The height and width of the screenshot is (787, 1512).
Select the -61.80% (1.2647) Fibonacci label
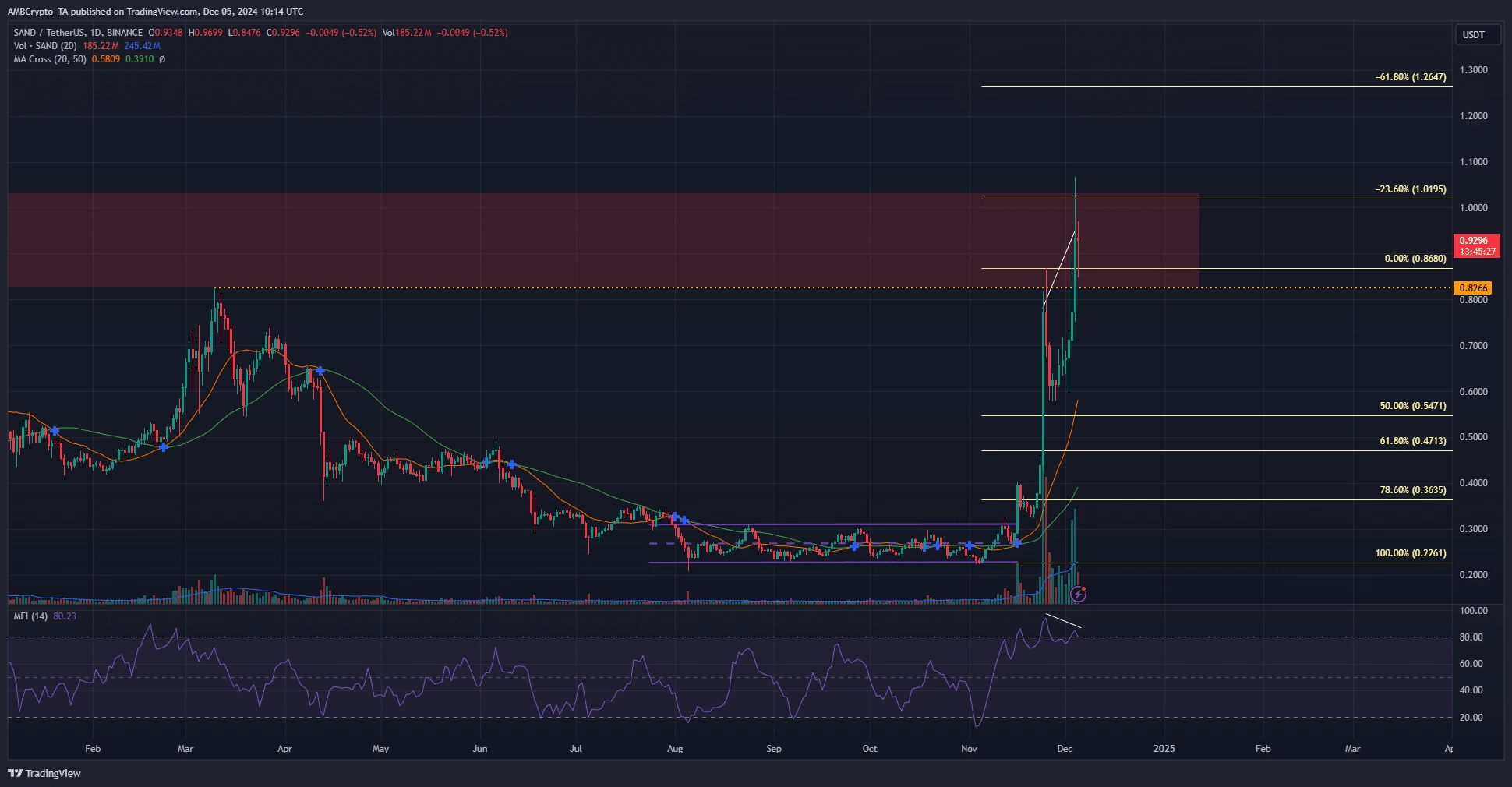1411,77
